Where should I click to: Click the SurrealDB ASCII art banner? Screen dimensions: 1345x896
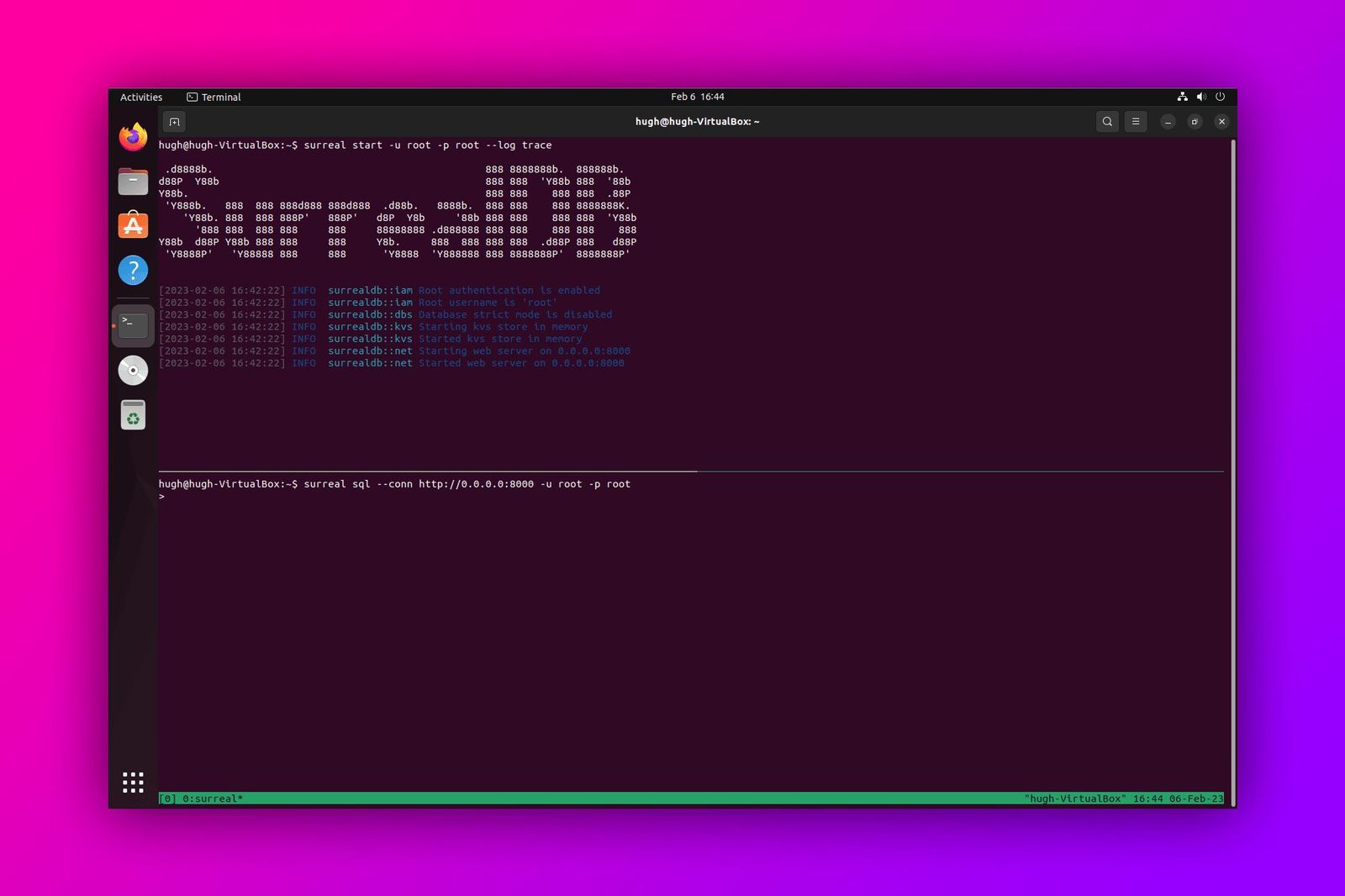pyautogui.click(x=398, y=212)
